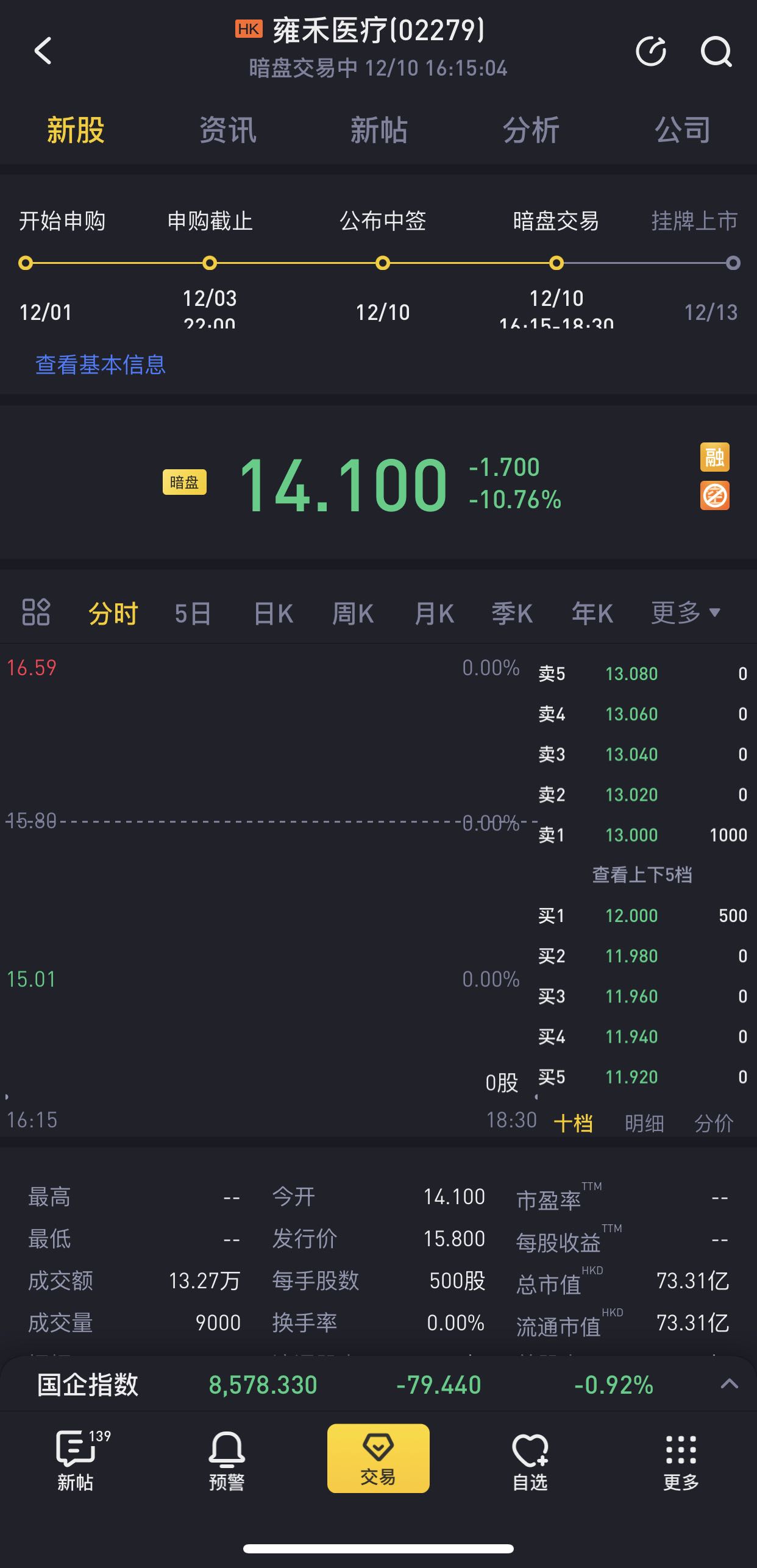
Task: Switch order book to 分价
Action: (714, 1123)
